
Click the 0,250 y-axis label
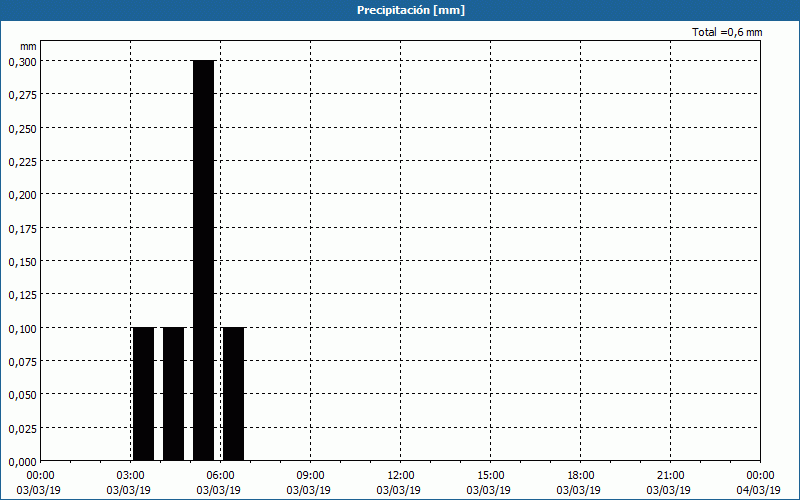coord(22,128)
